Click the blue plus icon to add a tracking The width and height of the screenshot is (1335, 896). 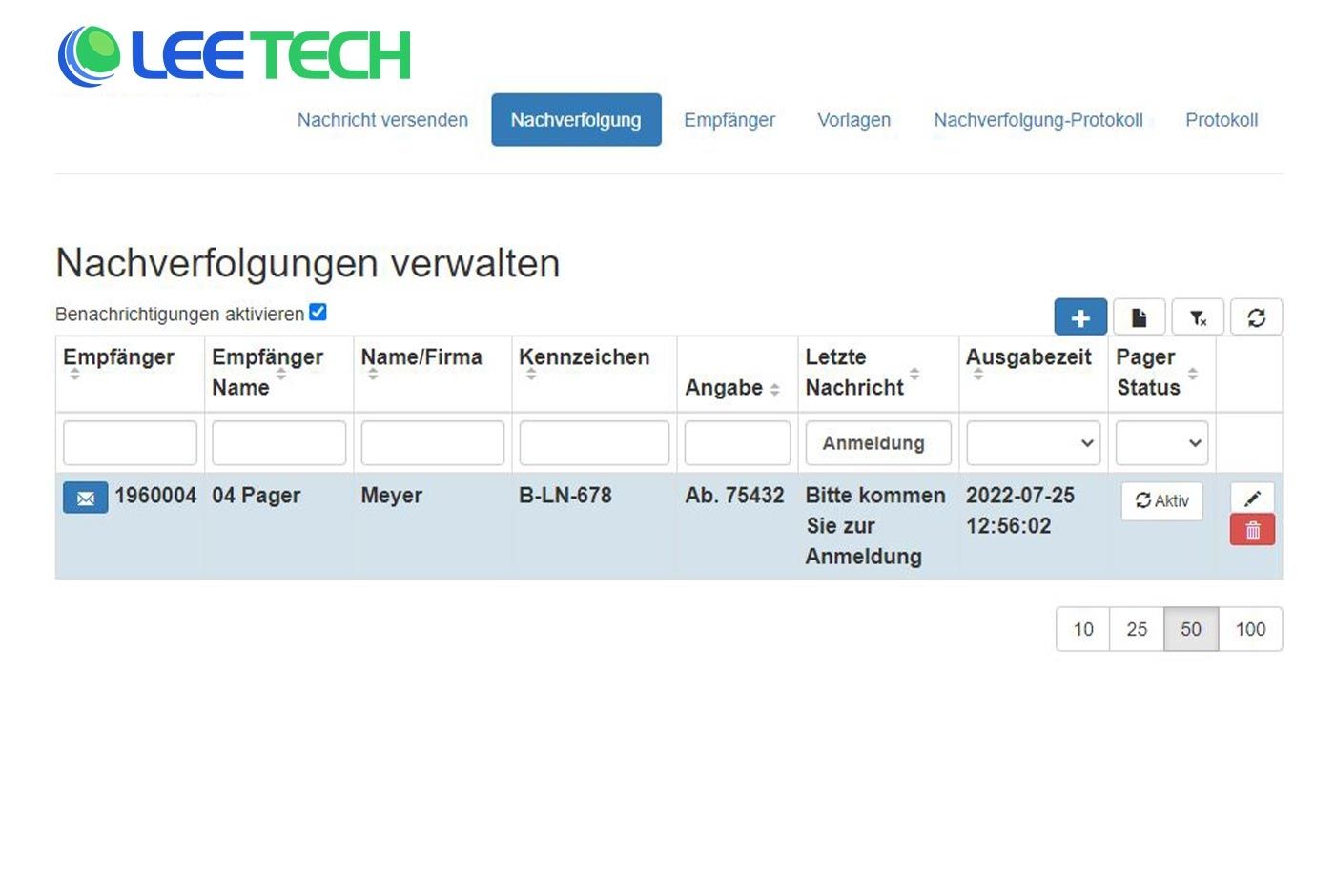(1079, 316)
